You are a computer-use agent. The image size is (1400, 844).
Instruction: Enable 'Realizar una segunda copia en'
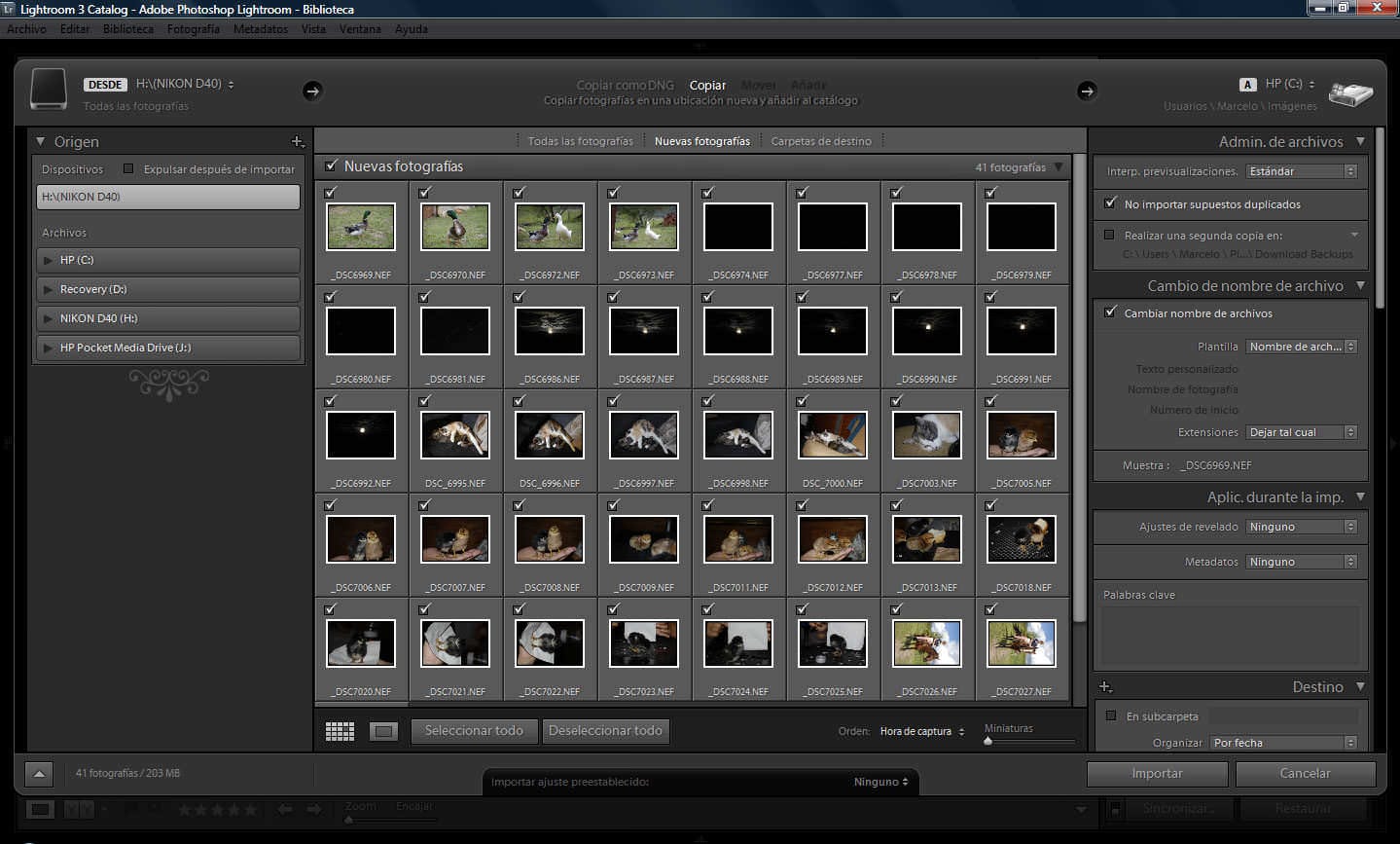1110,235
